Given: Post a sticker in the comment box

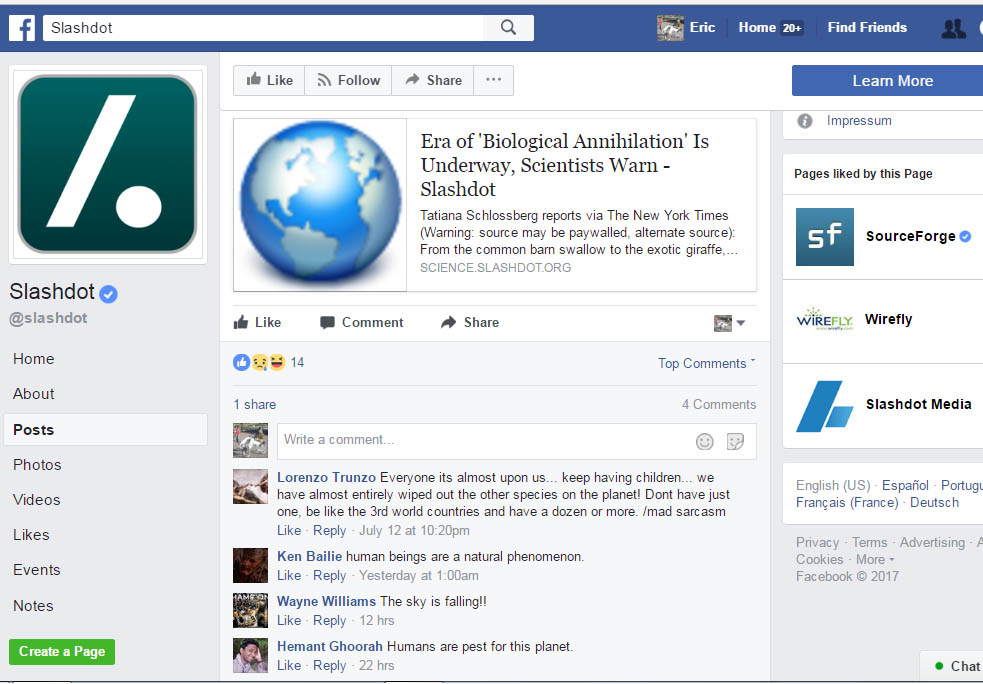Looking at the screenshot, I should pyautogui.click(x=735, y=441).
